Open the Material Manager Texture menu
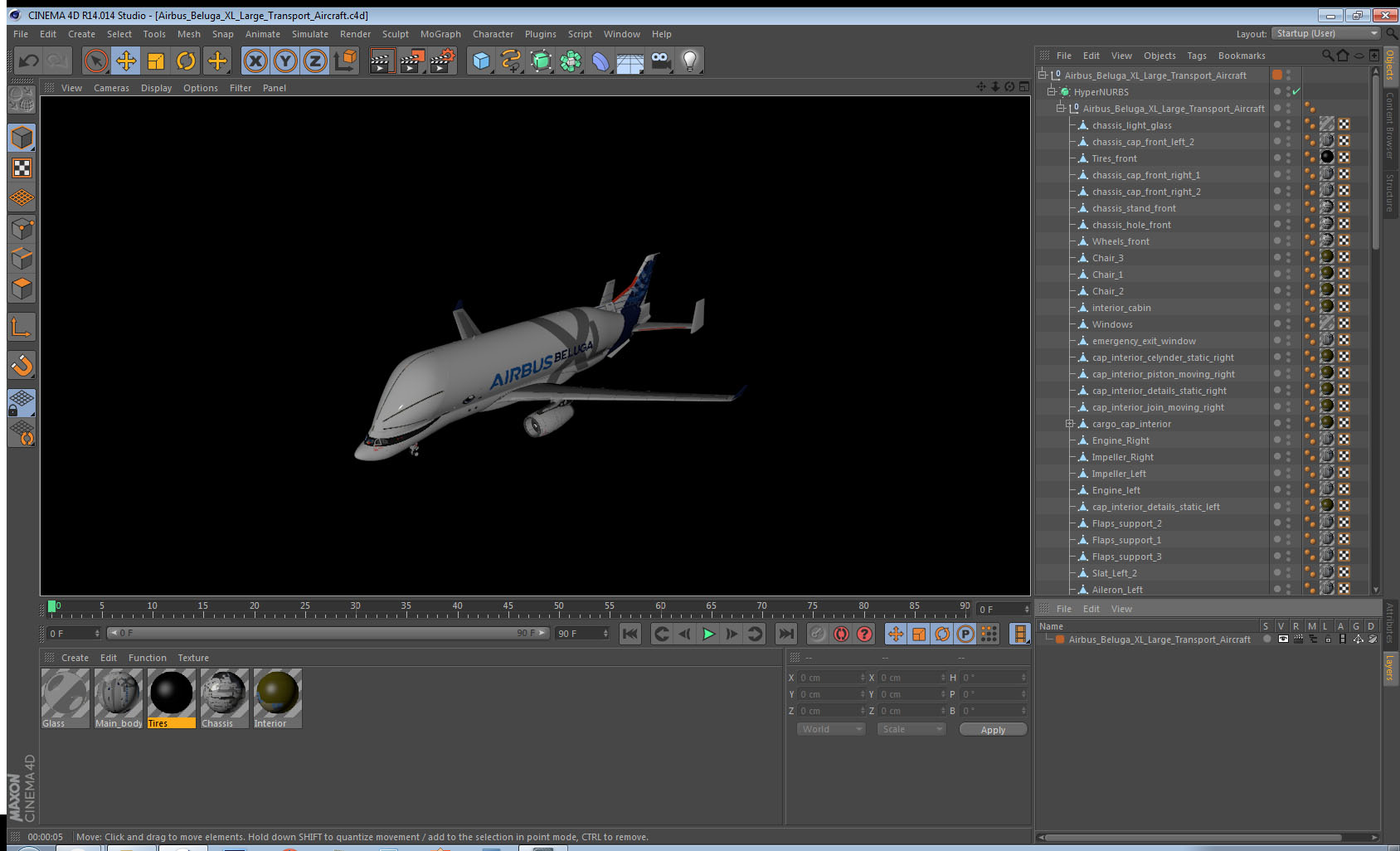 click(x=193, y=658)
